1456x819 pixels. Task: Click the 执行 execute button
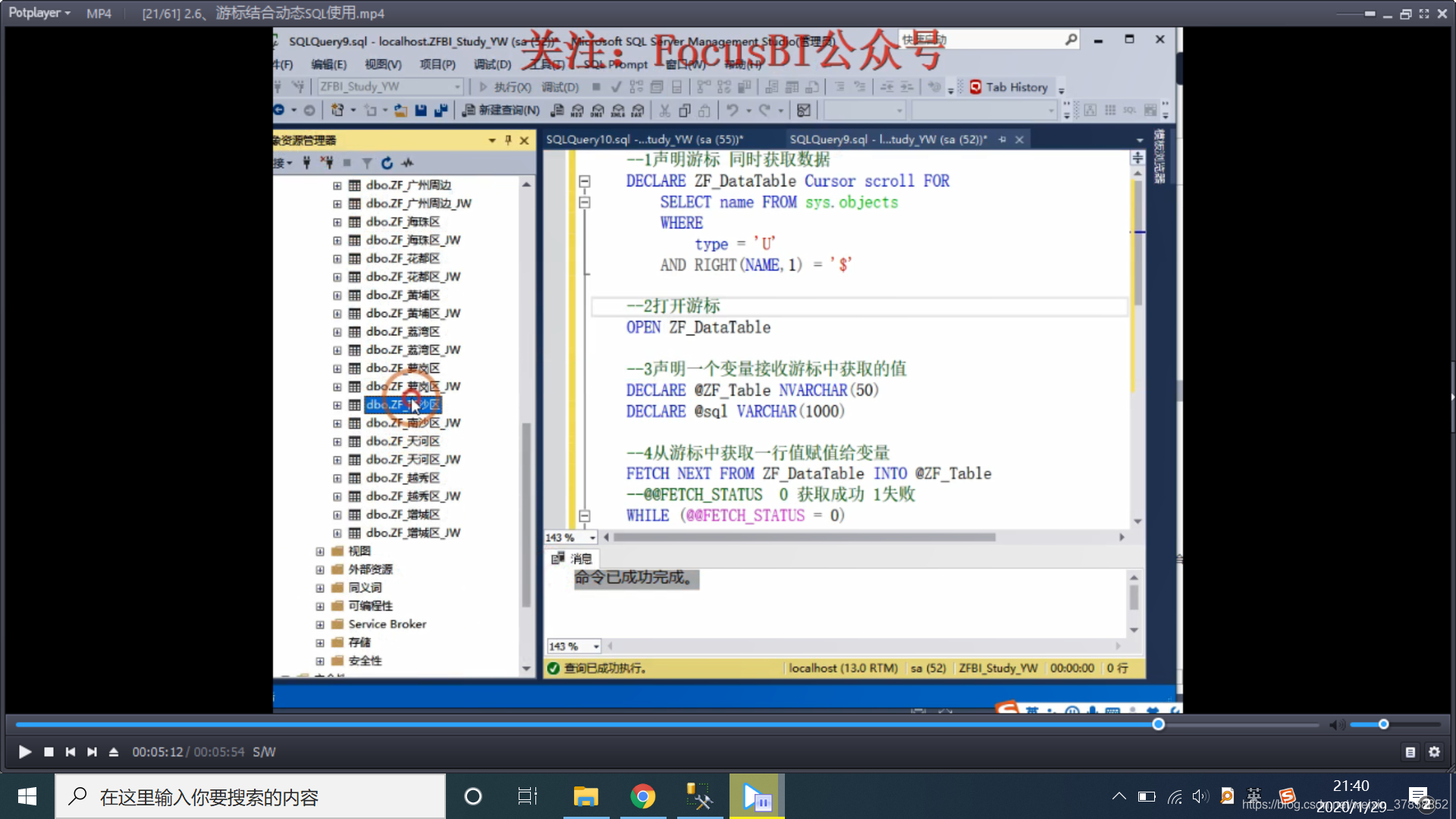click(x=504, y=87)
